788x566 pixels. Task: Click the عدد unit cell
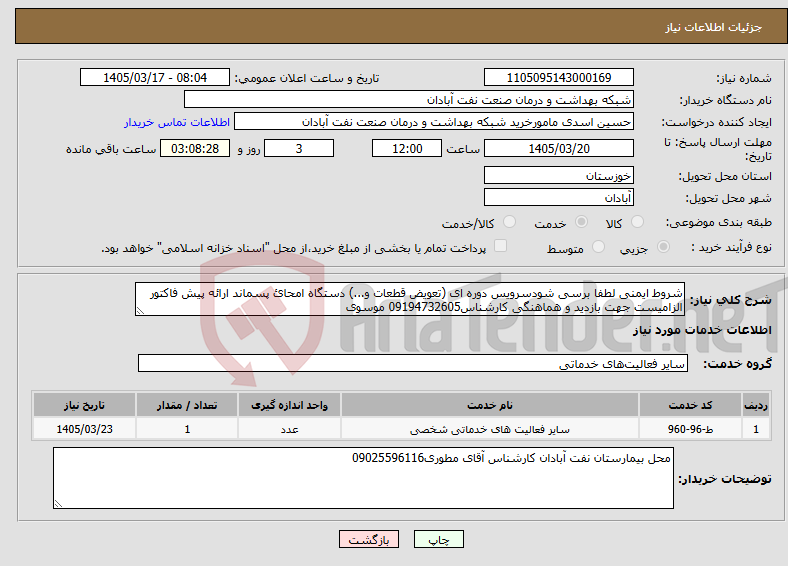point(289,429)
